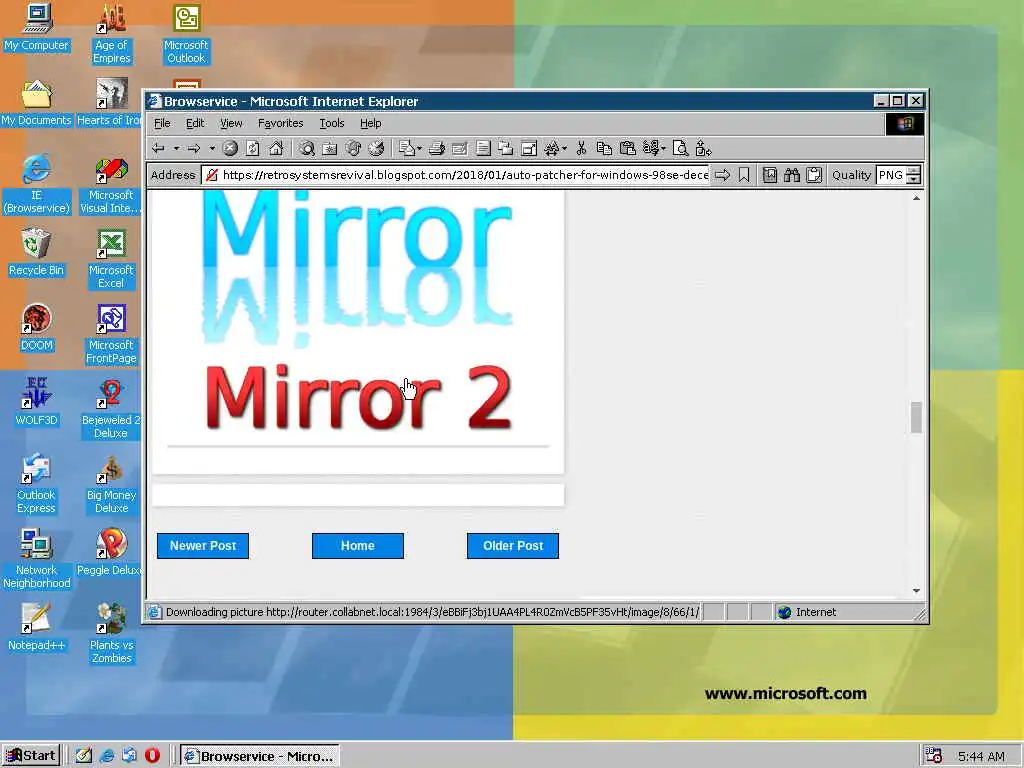Viewport: 1024px width, 768px height.
Task: Click the Go arrow beside the address bar
Action: (722, 175)
